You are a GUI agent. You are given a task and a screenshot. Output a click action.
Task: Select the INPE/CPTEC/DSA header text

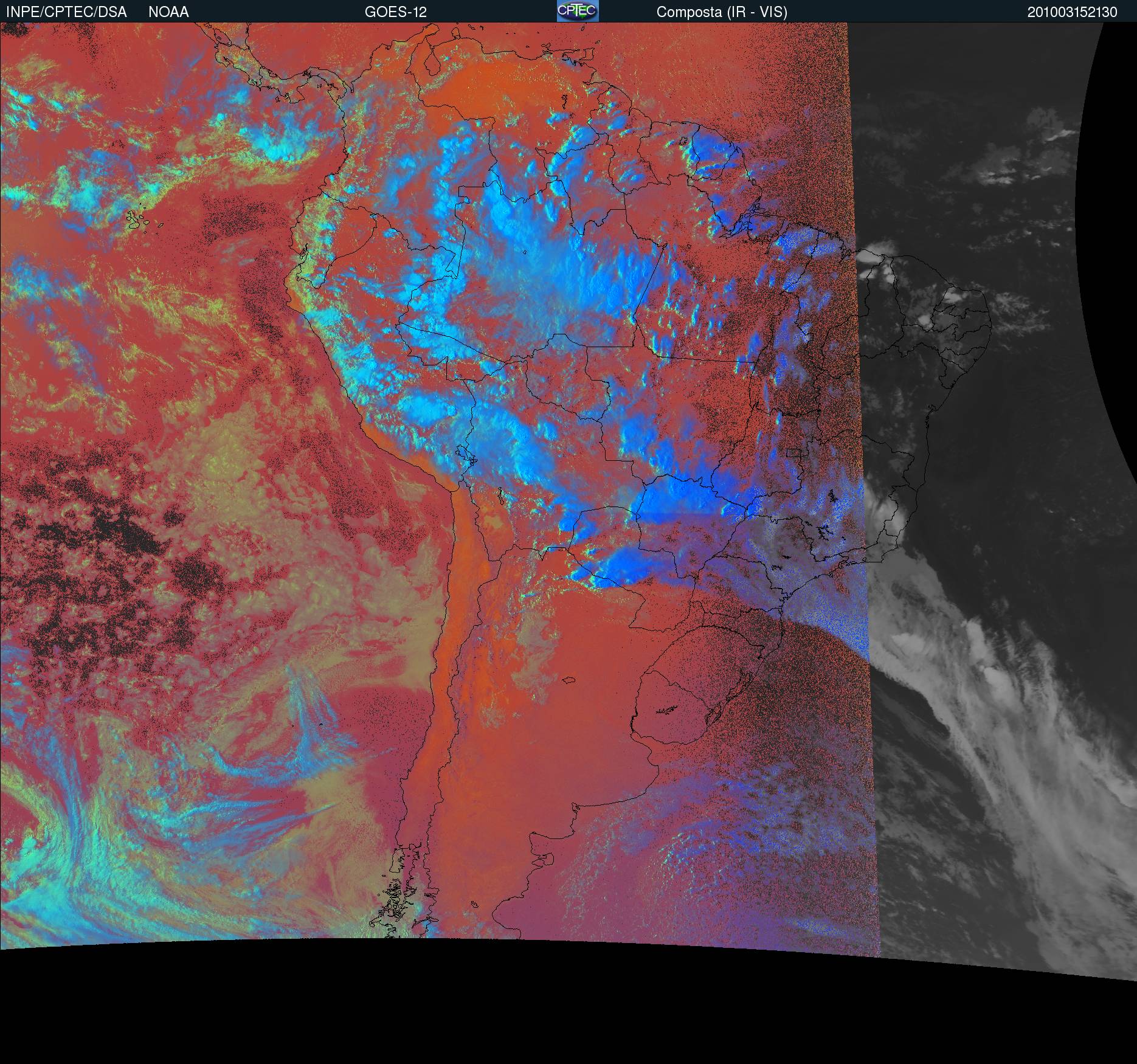[x=66, y=12]
